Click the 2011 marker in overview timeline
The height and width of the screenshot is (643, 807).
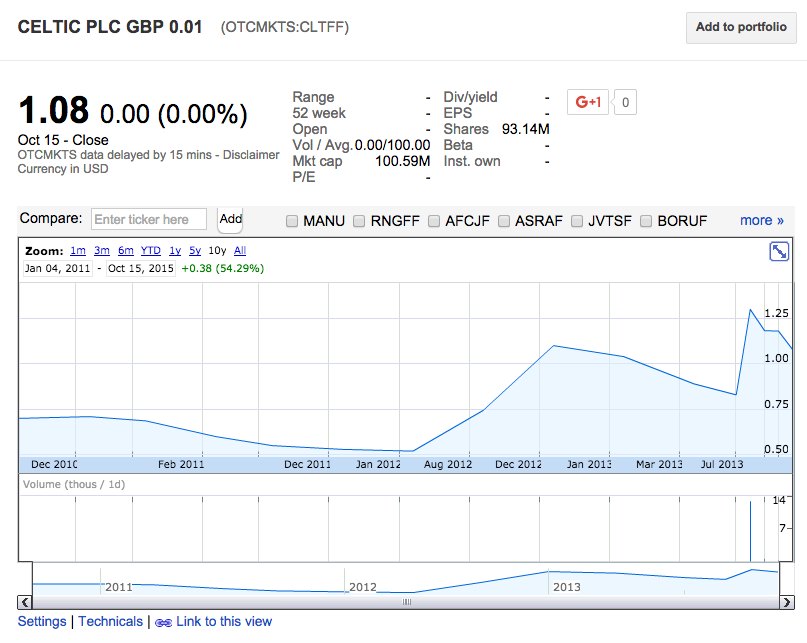click(x=119, y=587)
